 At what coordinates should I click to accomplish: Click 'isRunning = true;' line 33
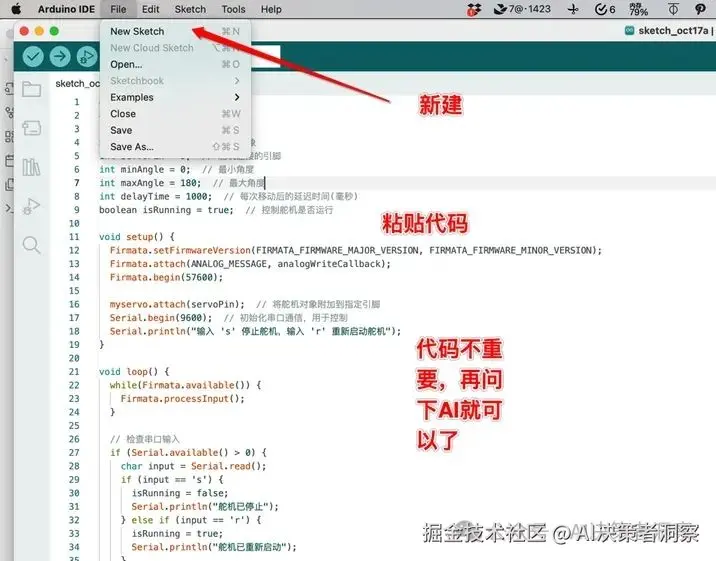[177, 534]
